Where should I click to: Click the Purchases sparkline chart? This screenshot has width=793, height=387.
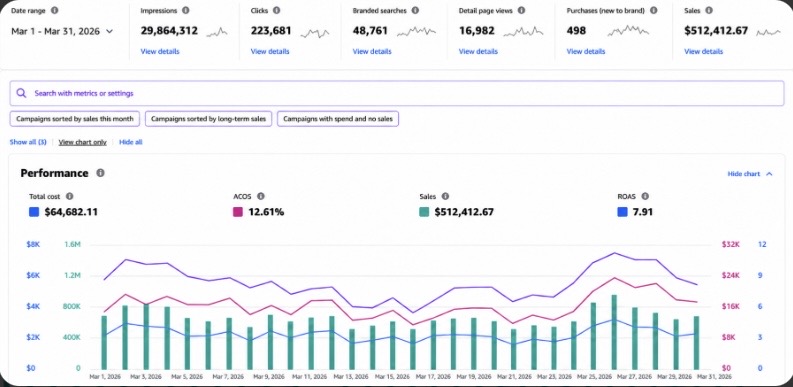point(628,31)
